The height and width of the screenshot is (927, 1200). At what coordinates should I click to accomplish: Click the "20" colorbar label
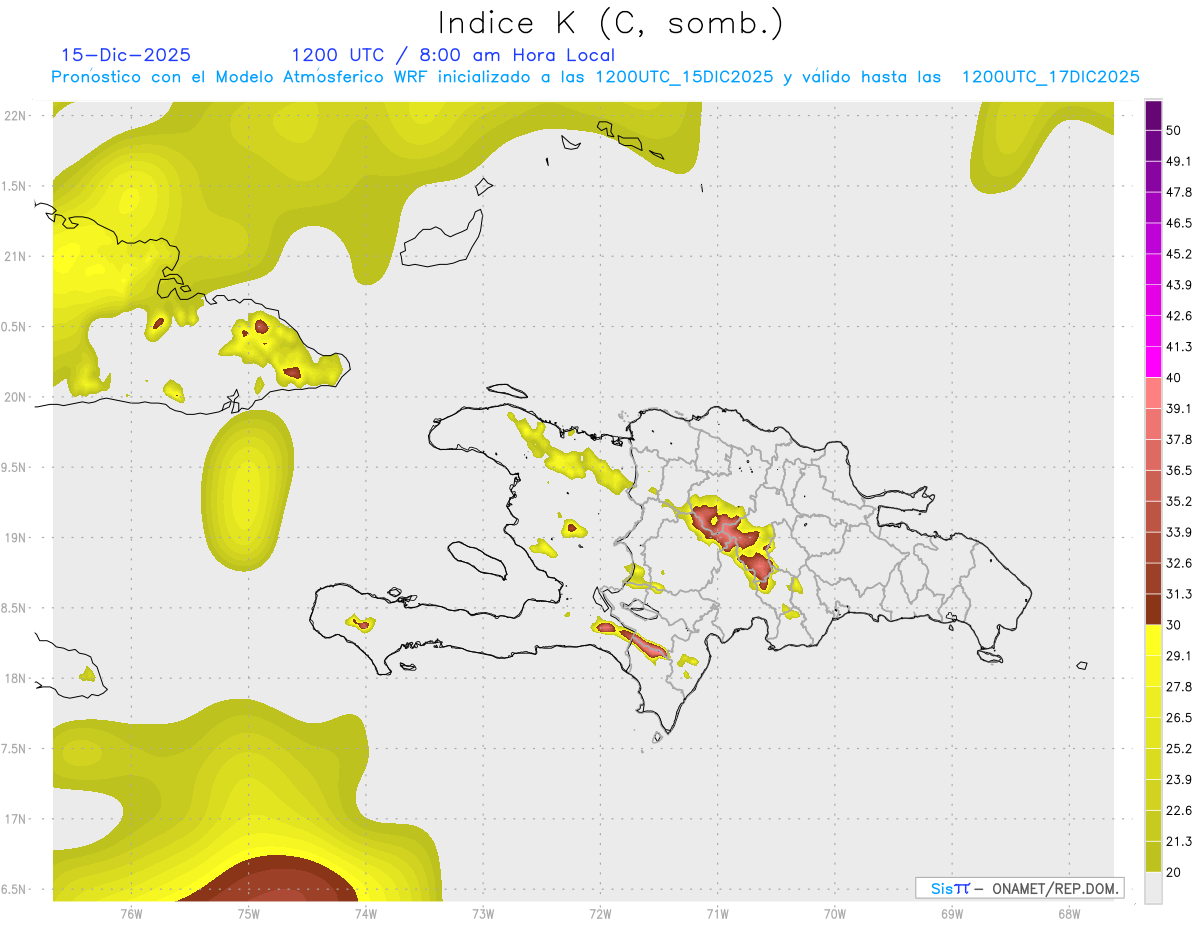1174,872
